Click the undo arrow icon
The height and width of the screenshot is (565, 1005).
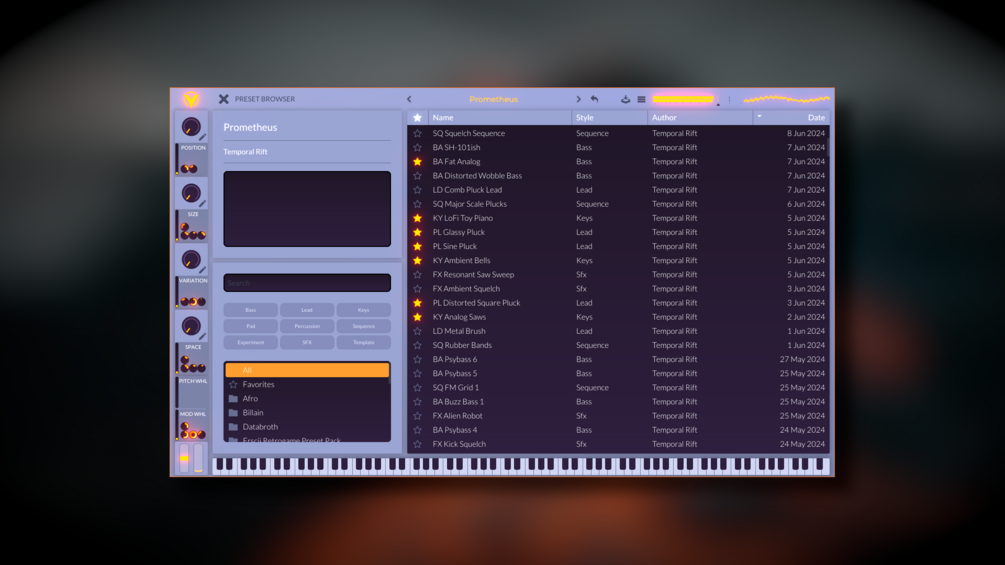(594, 99)
